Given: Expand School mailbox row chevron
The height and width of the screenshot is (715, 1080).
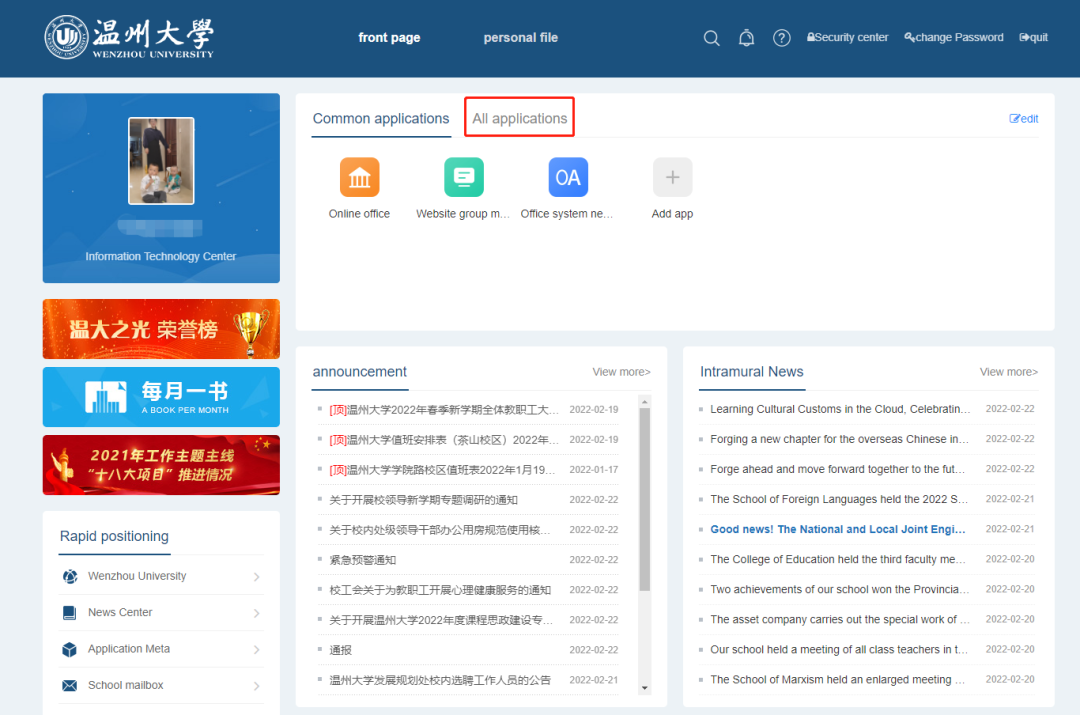Looking at the screenshot, I should click(256, 686).
